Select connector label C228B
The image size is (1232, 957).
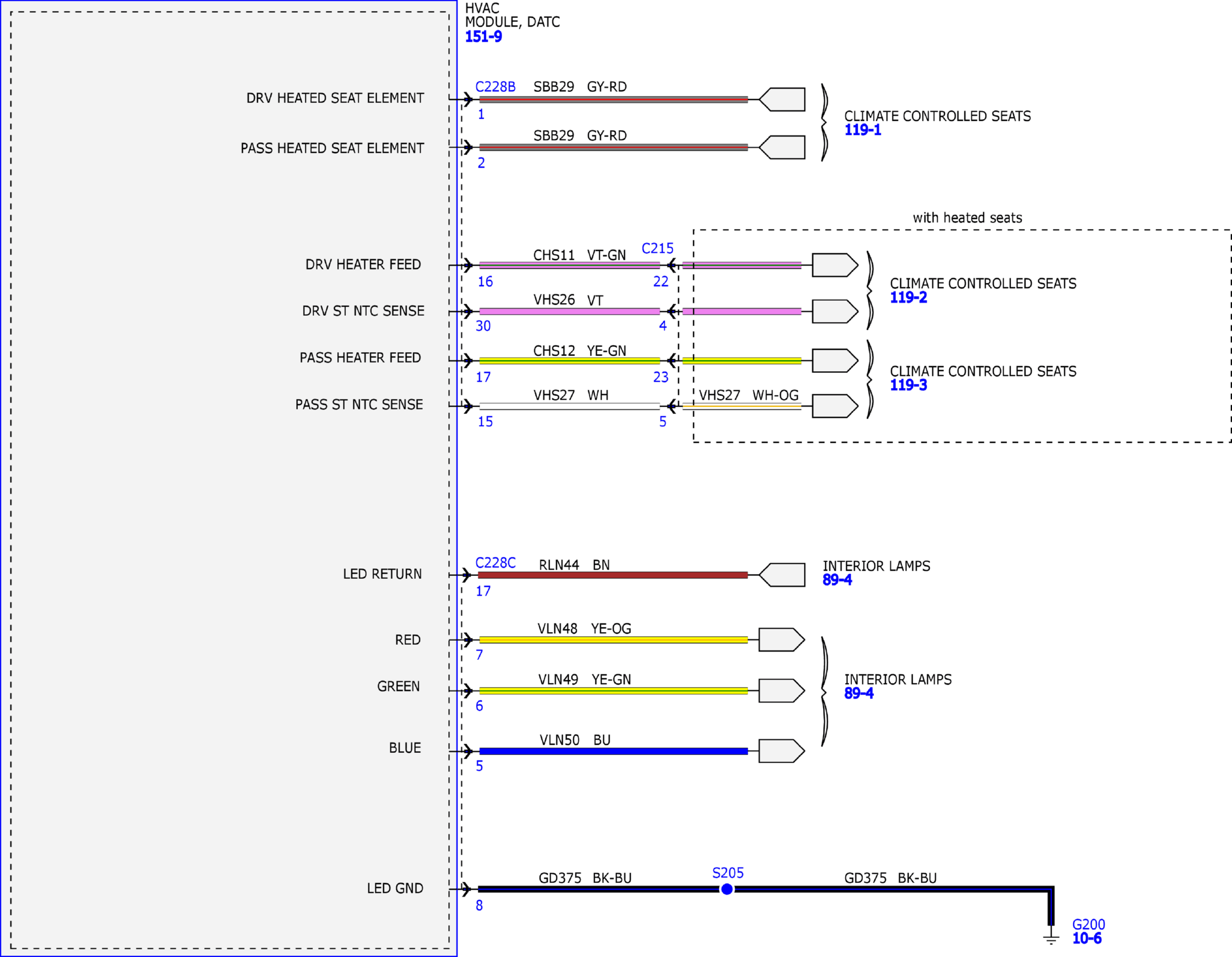pyautogui.click(x=495, y=87)
